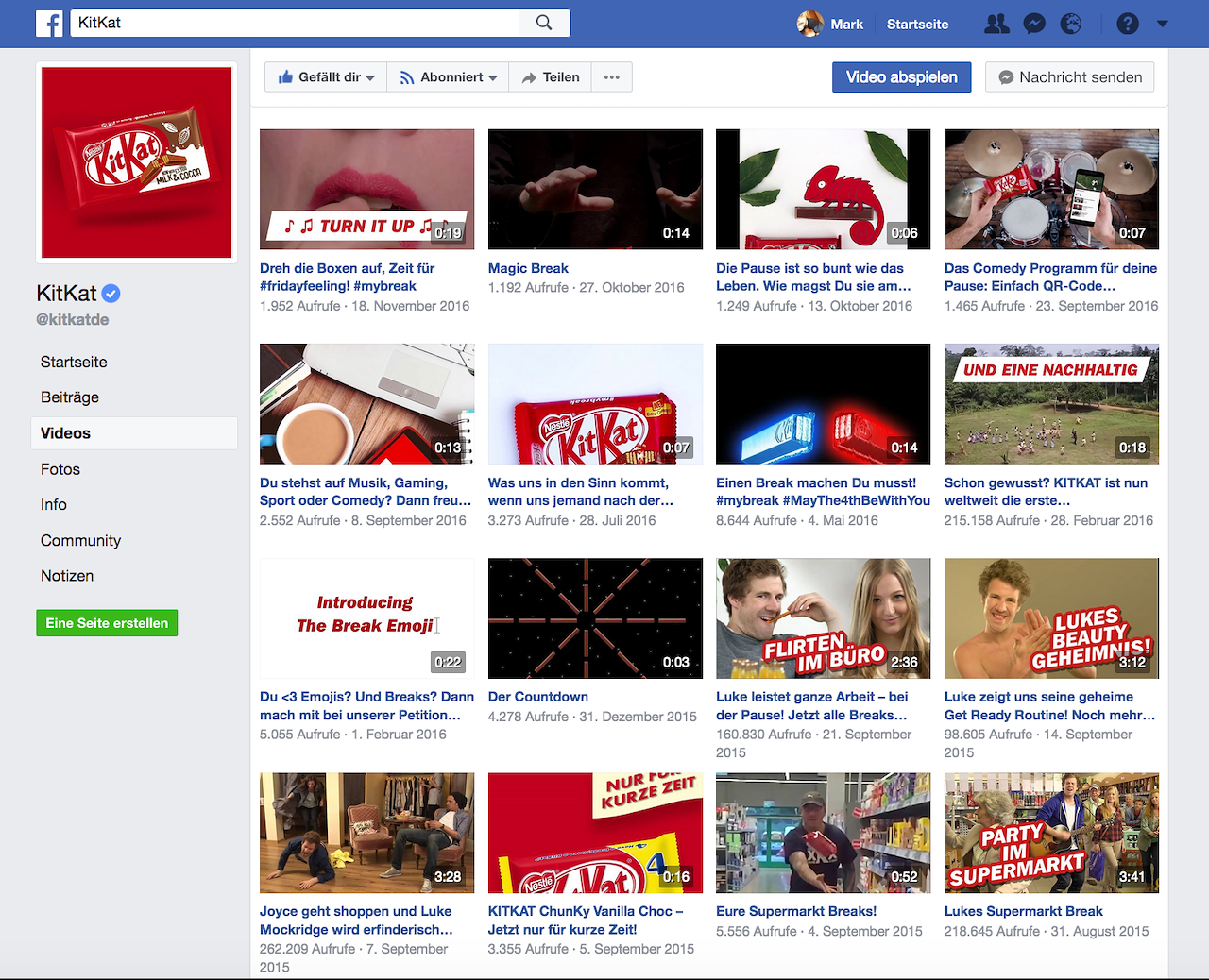
Task: Click Das Comedy Programm title link
Action: 1050,277
